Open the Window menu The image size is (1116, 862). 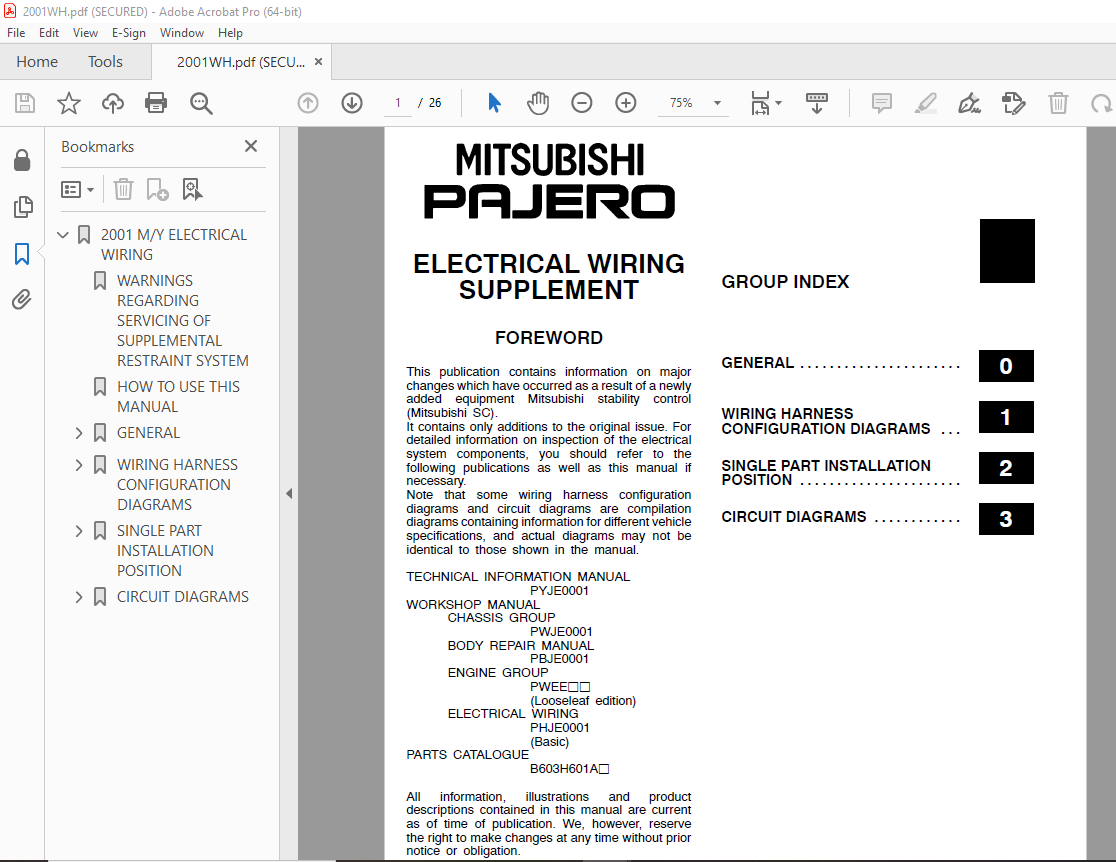[181, 33]
